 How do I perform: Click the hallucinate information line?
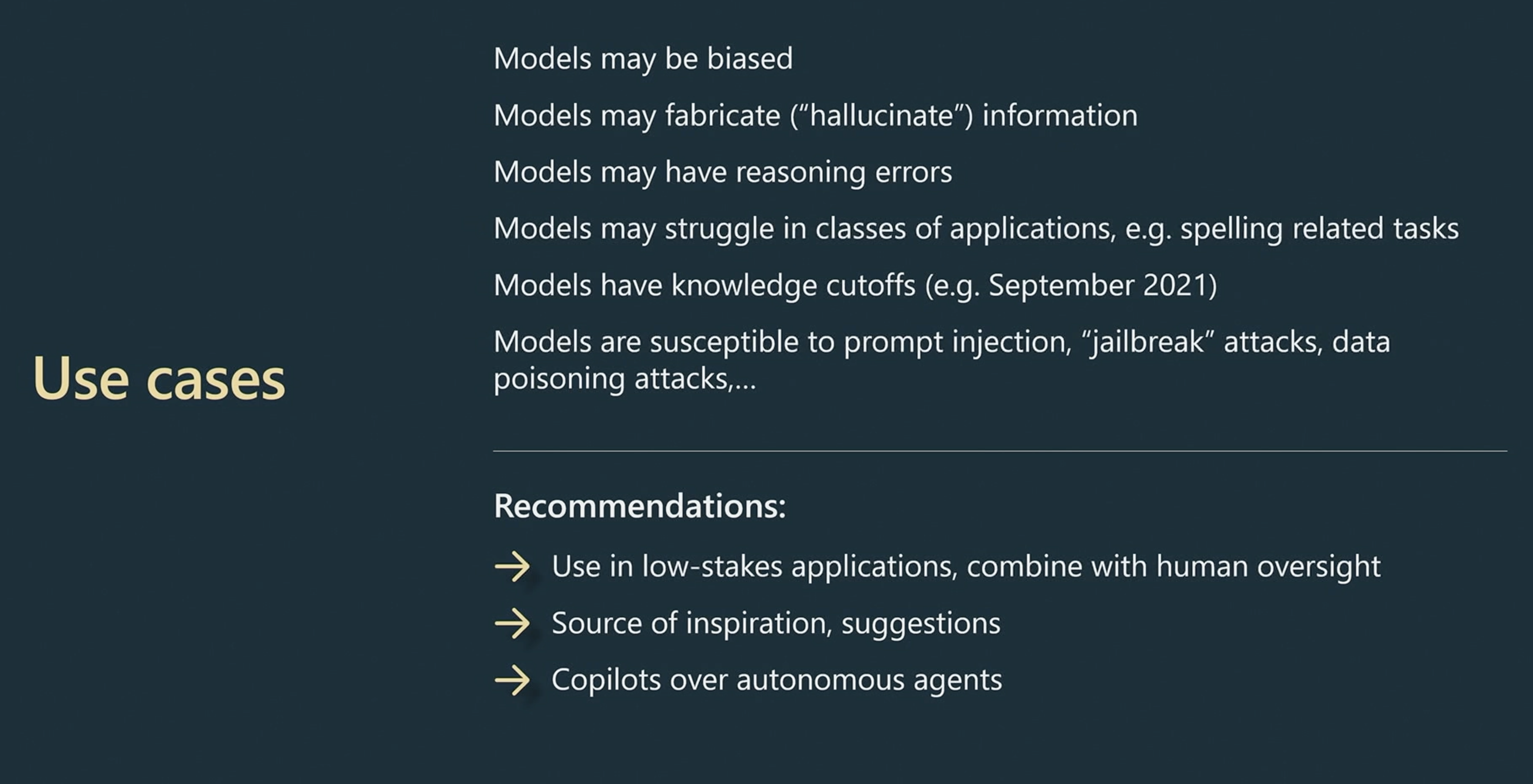pyautogui.click(x=815, y=116)
